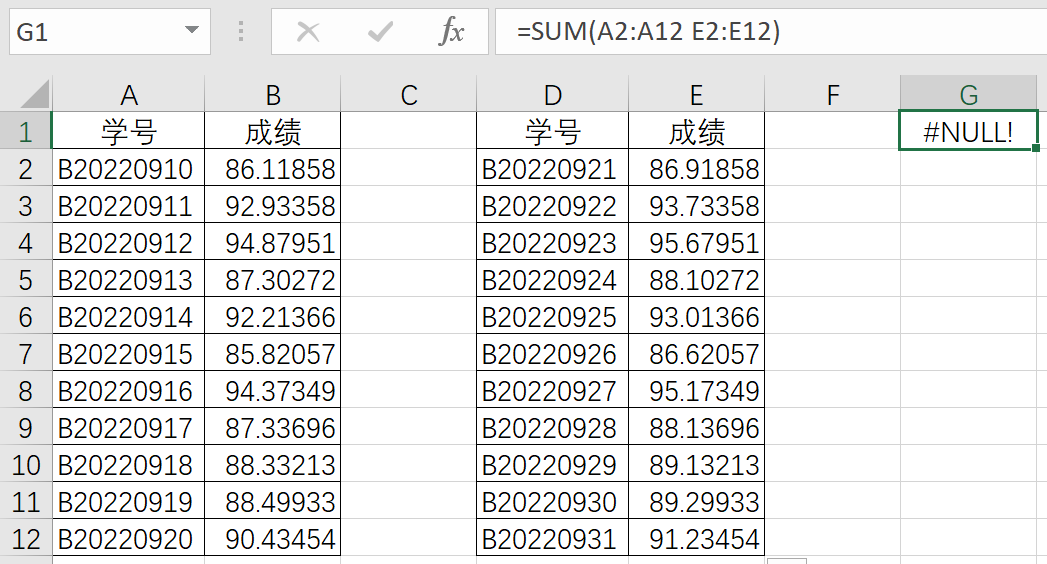Viewport: 1047px width, 564px height.
Task: Select score cell 93.73358
Action: [696, 205]
